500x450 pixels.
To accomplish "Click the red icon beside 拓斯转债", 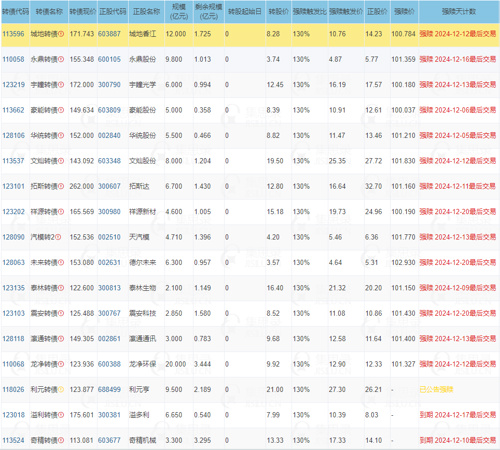I will tap(61, 186).
